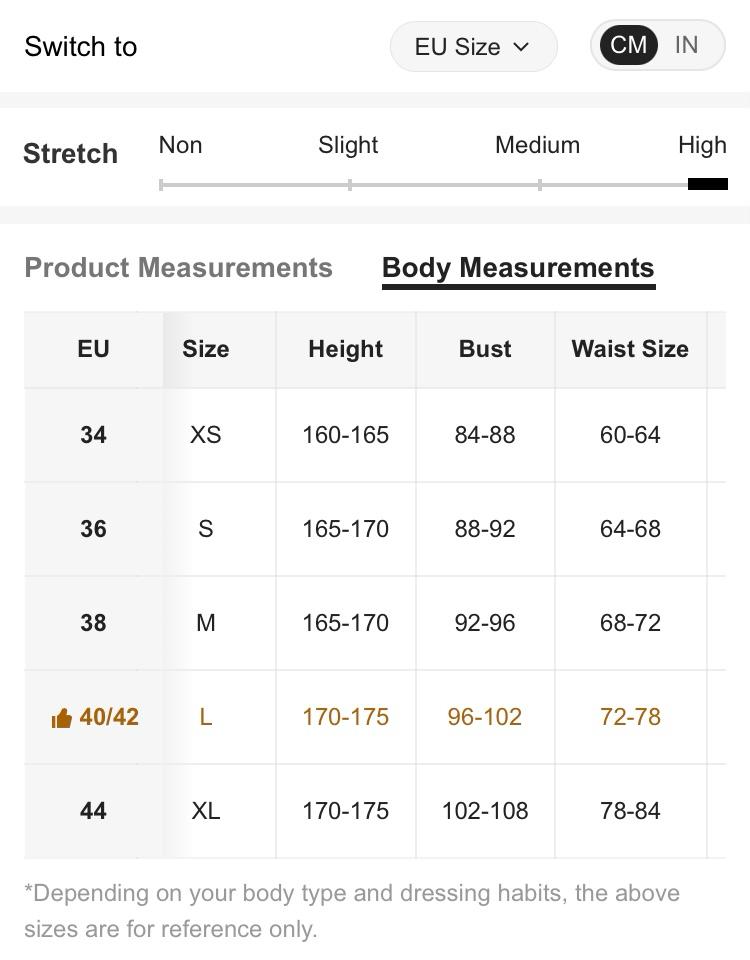Click the High stretch slider marker

pos(707,184)
